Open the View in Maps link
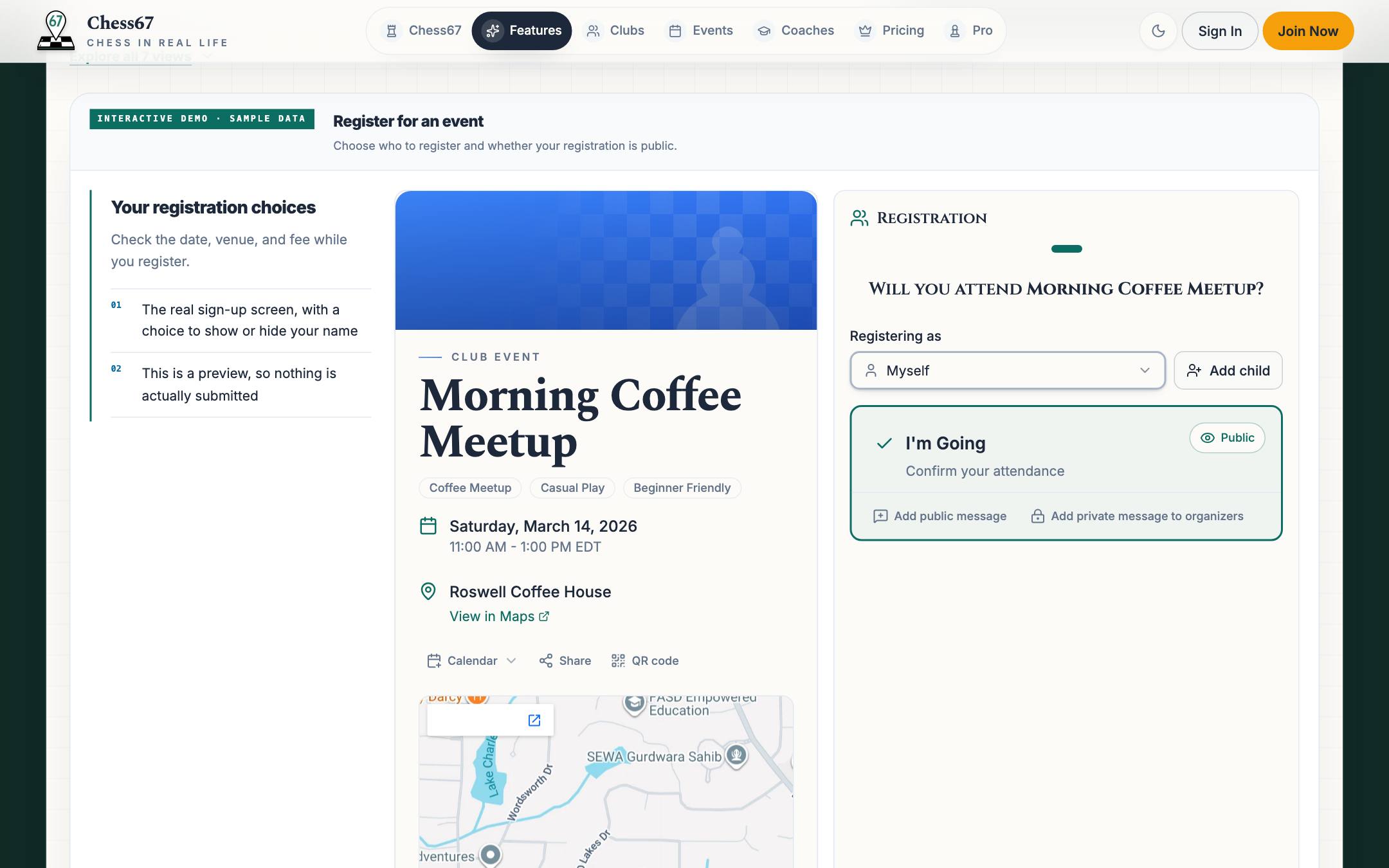 click(499, 617)
